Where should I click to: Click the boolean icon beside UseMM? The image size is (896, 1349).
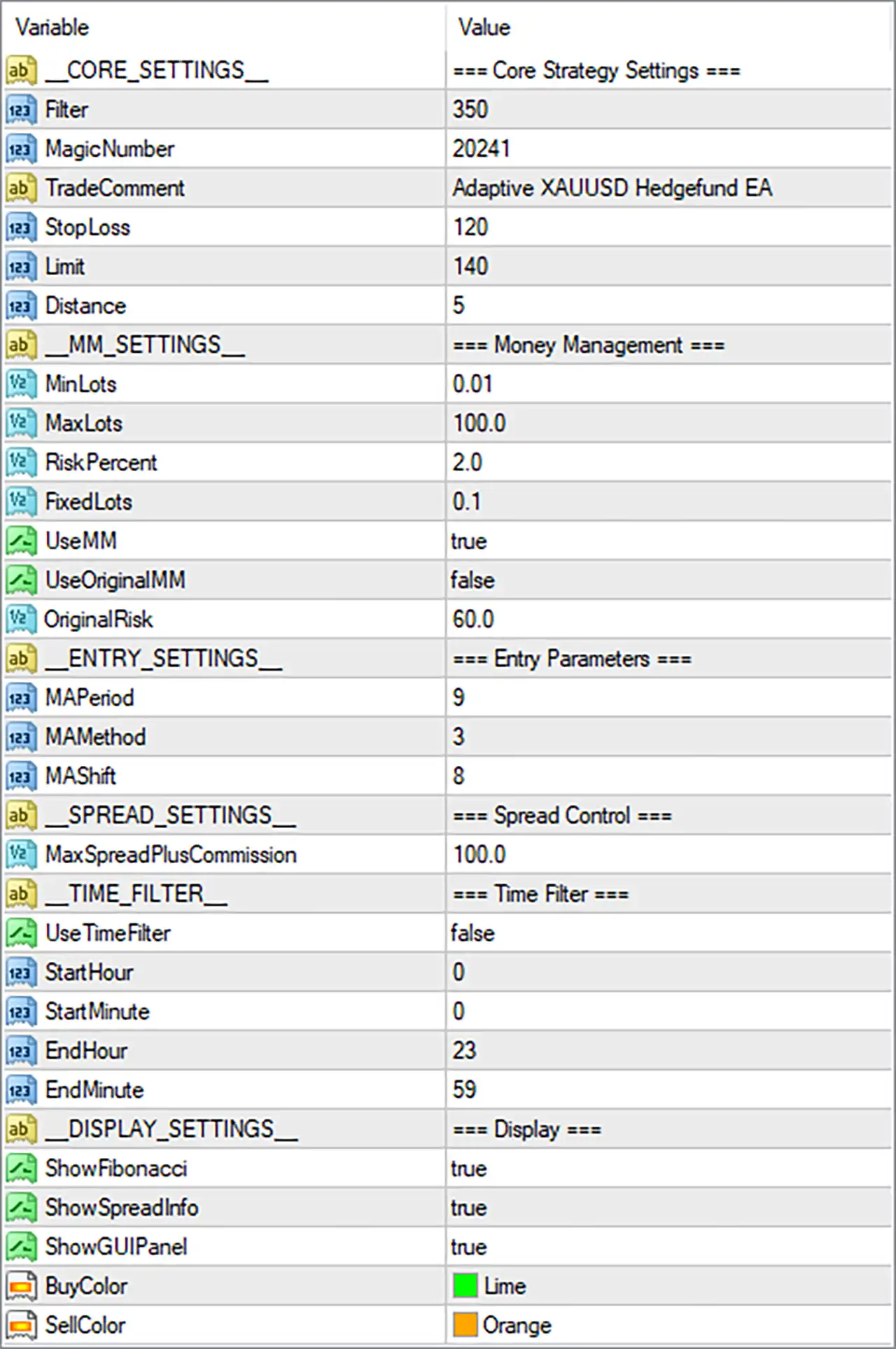tap(20, 541)
